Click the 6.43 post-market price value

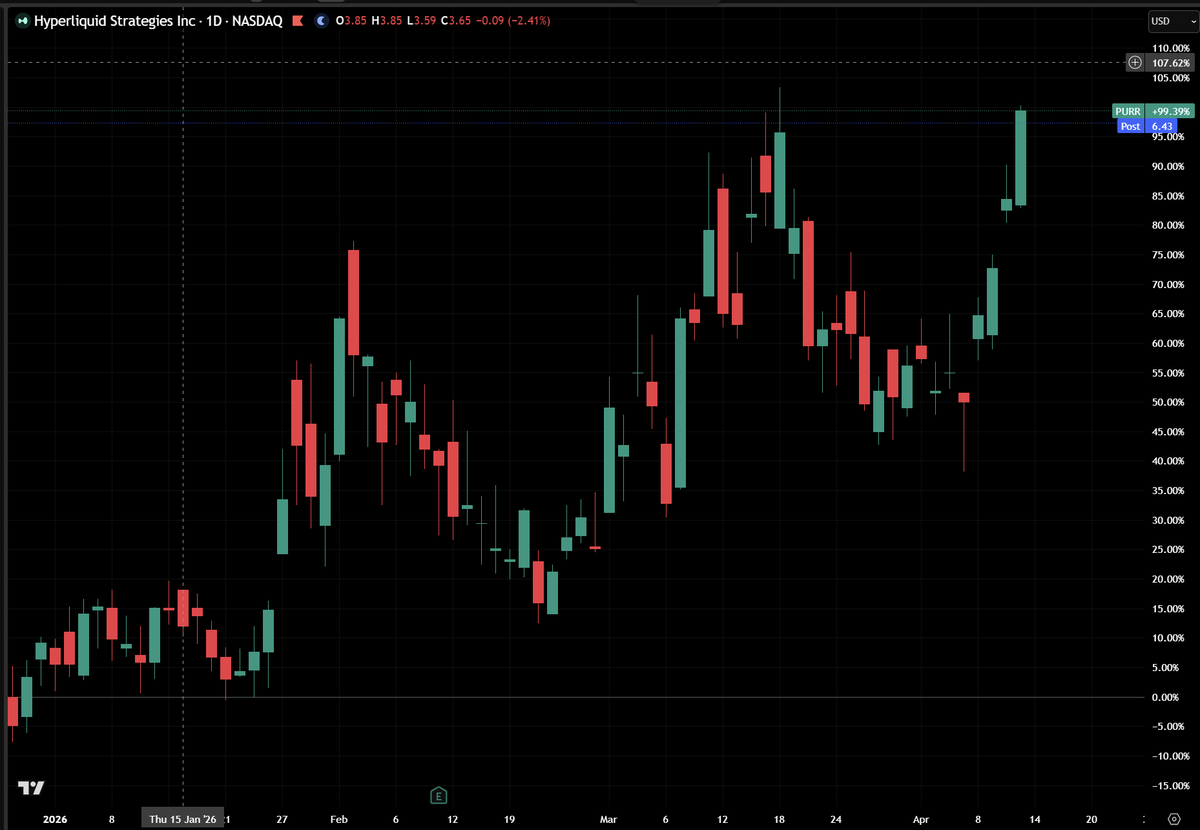pyautogui.click(x=1161, y=126)
